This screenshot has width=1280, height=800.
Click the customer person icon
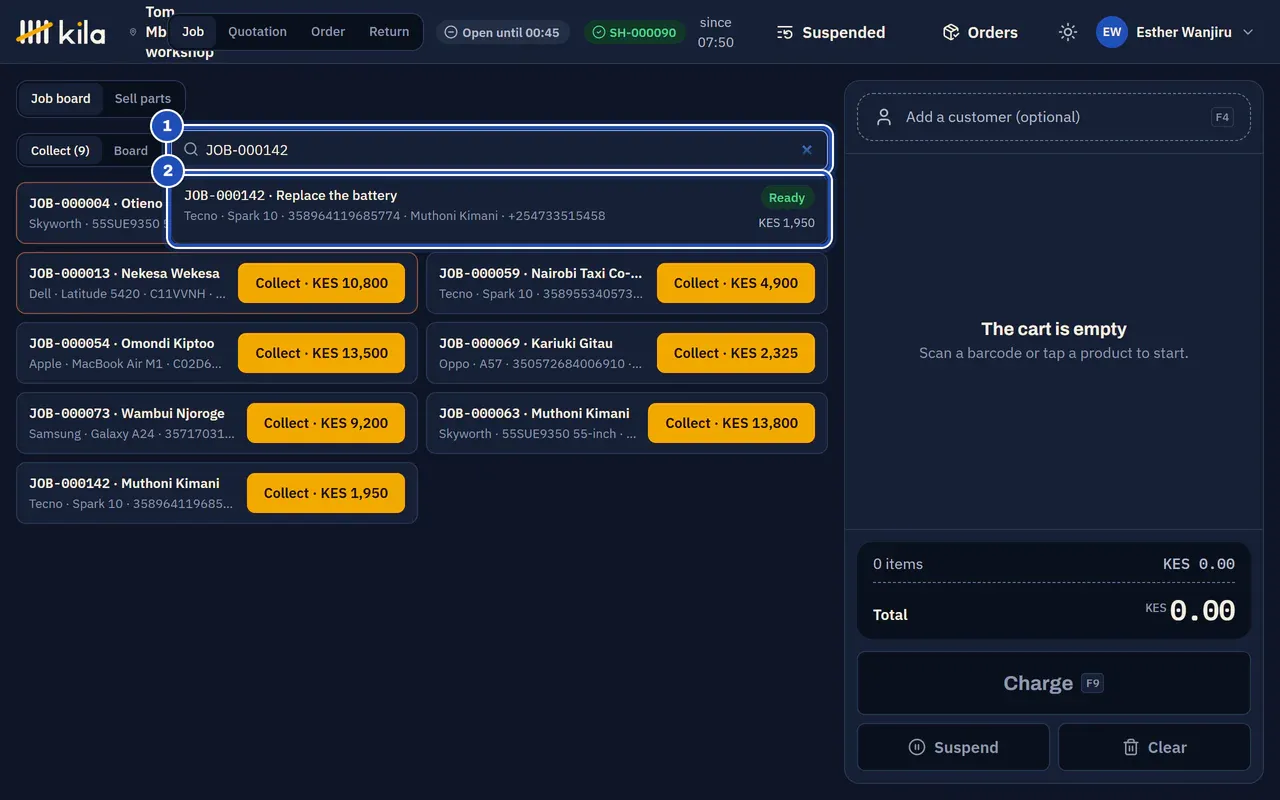coord(884,117)
